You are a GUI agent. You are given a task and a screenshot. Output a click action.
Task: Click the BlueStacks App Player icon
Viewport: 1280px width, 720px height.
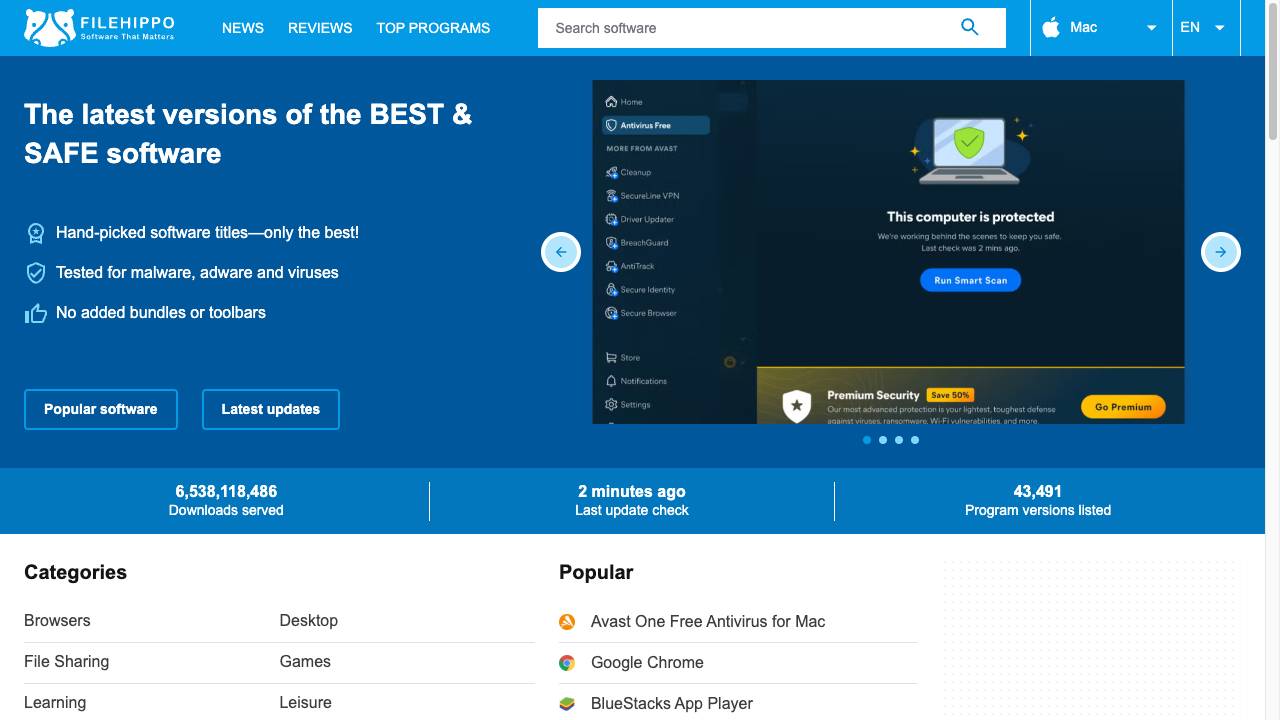567,704
